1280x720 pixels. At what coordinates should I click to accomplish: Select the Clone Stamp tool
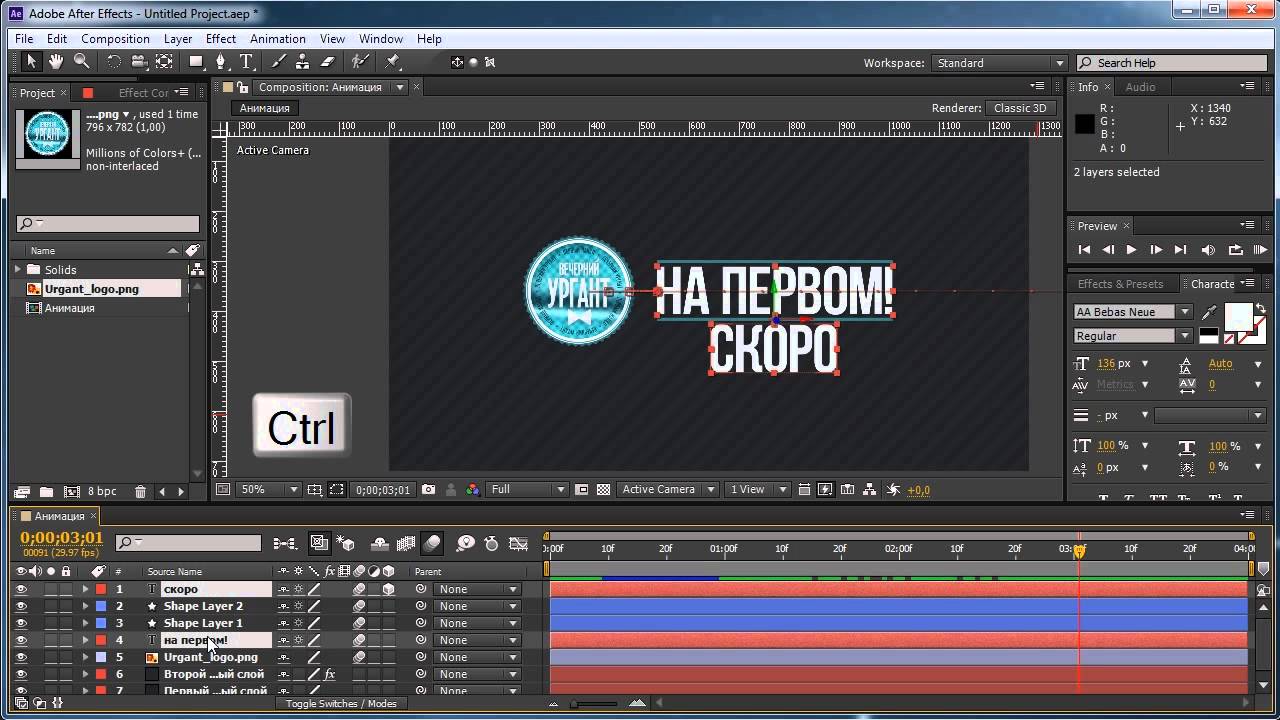(303, 62)
